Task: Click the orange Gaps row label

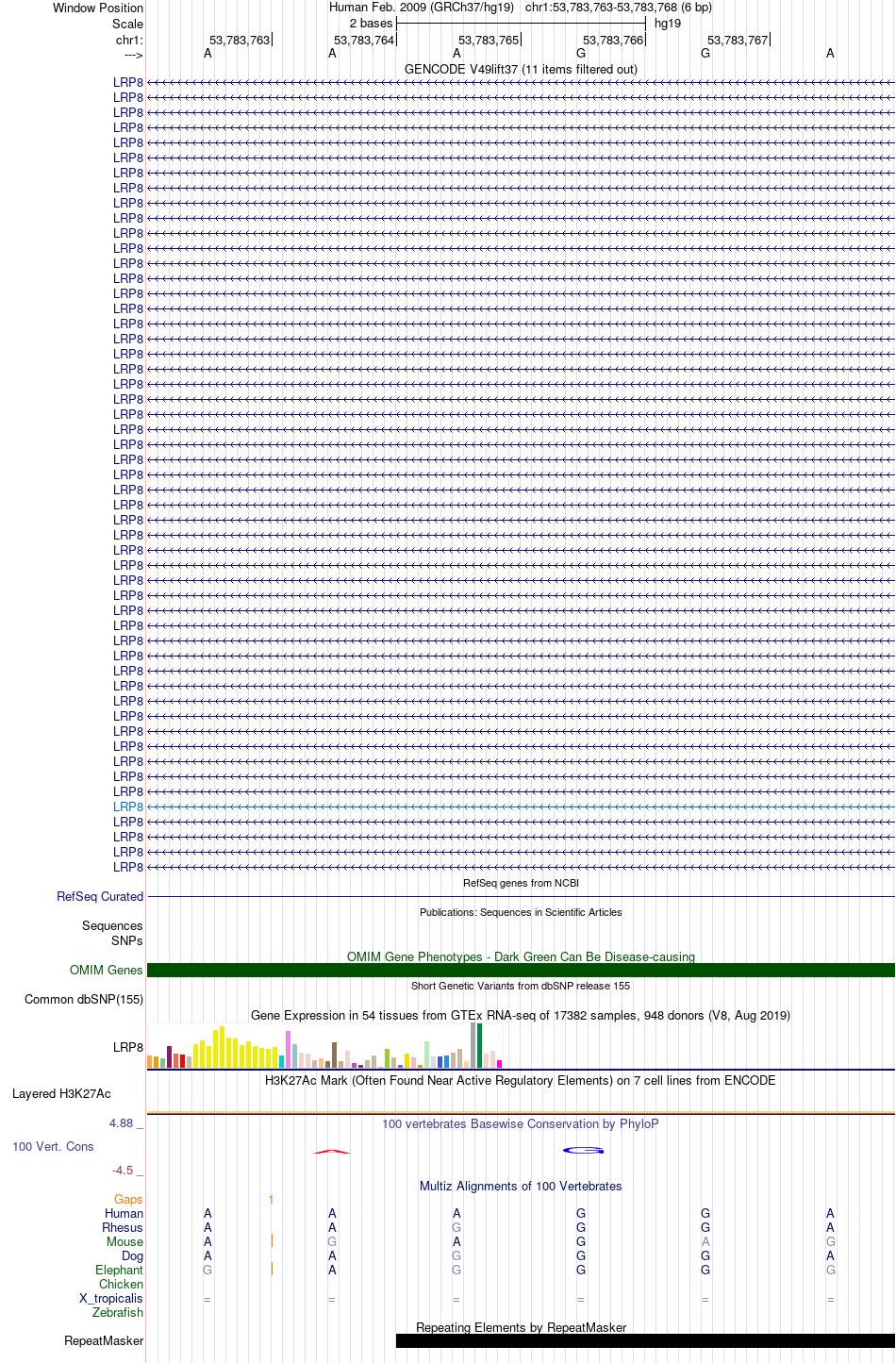Action: 128,1200
